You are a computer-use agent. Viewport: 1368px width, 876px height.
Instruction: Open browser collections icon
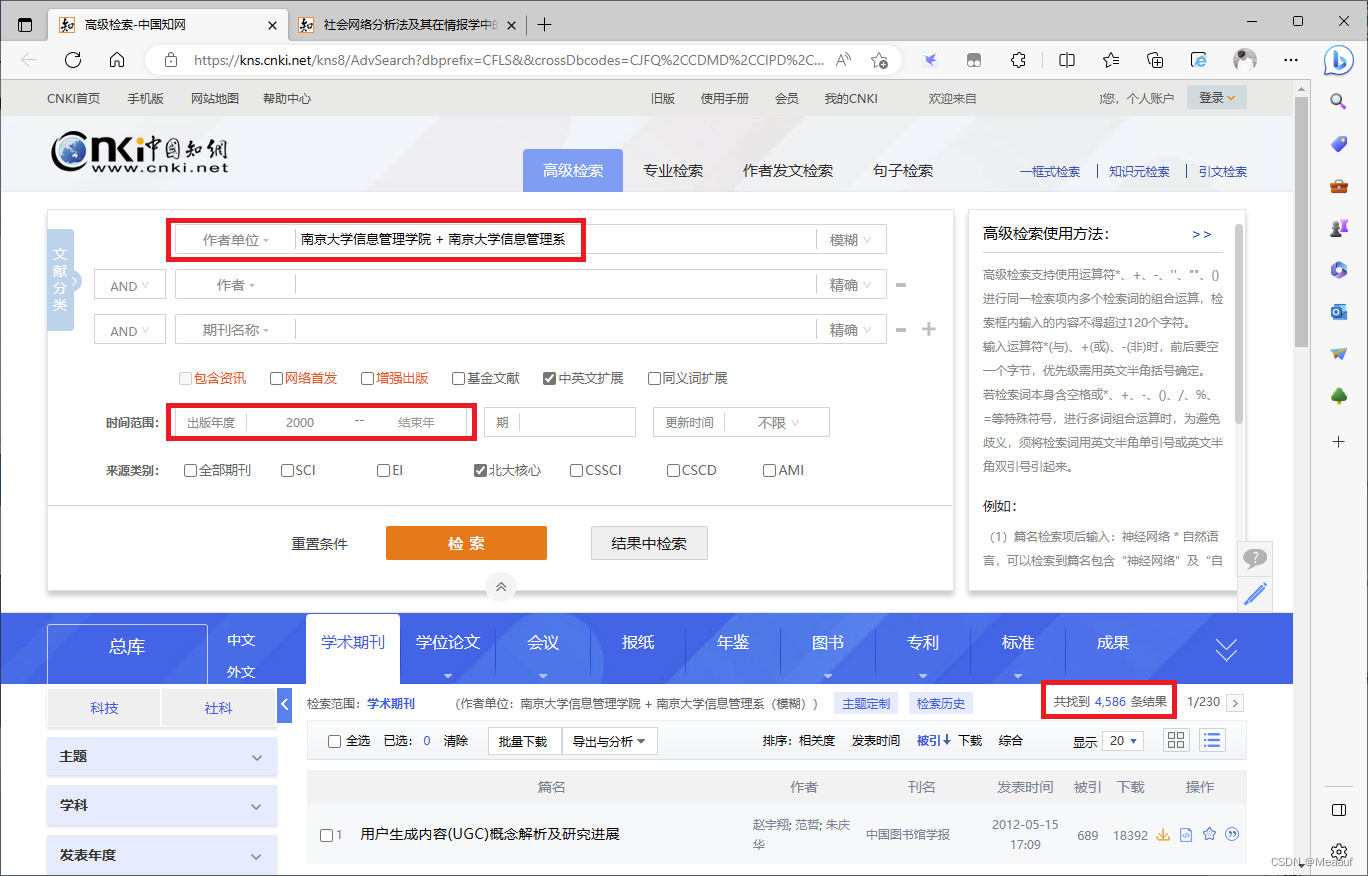(x=1155, y=60)
